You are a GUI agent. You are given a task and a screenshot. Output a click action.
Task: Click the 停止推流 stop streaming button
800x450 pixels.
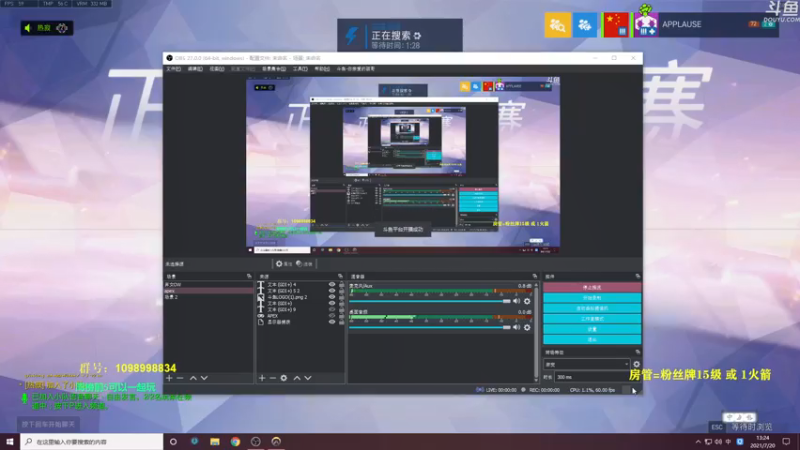coord(592,287)
